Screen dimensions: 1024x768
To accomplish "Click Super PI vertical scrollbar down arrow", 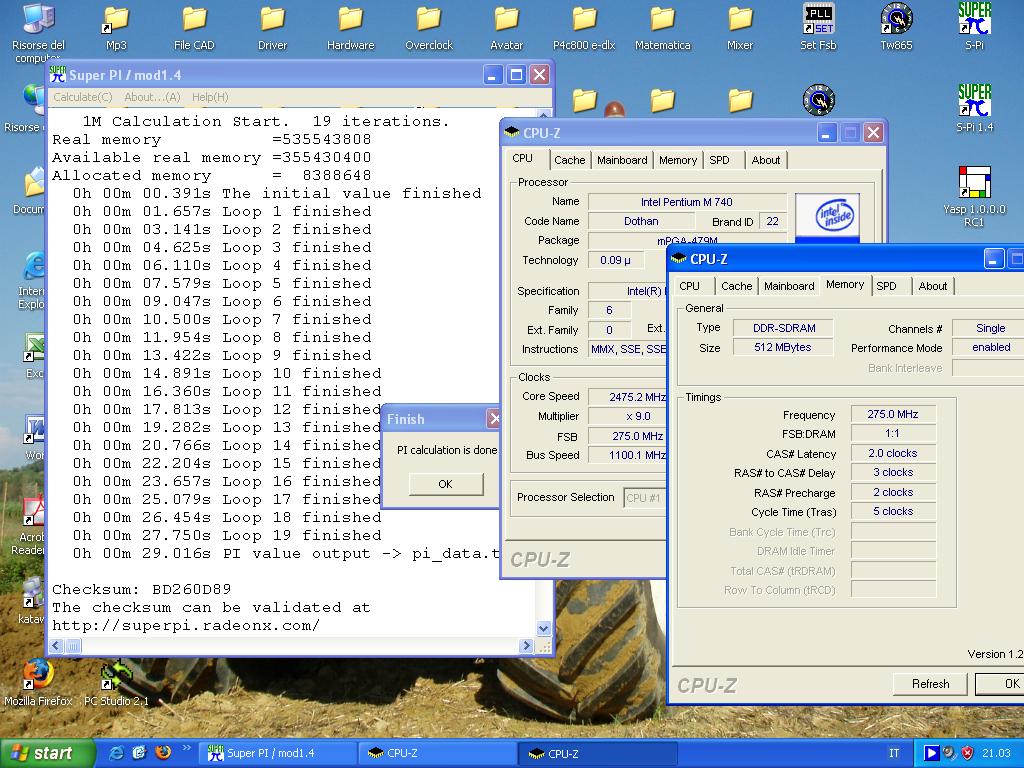I will pyautogui.click(x=543, y=628).
